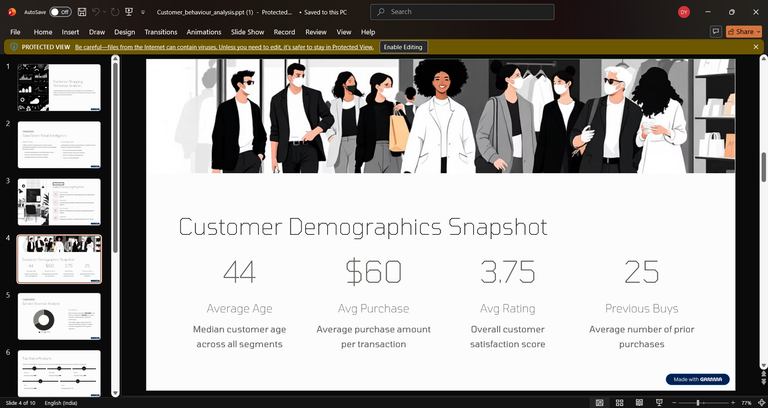Click the 'Be careful—files from the Internet' link
The height and width of the screenshot is (408, 768).
click(224, 47)
